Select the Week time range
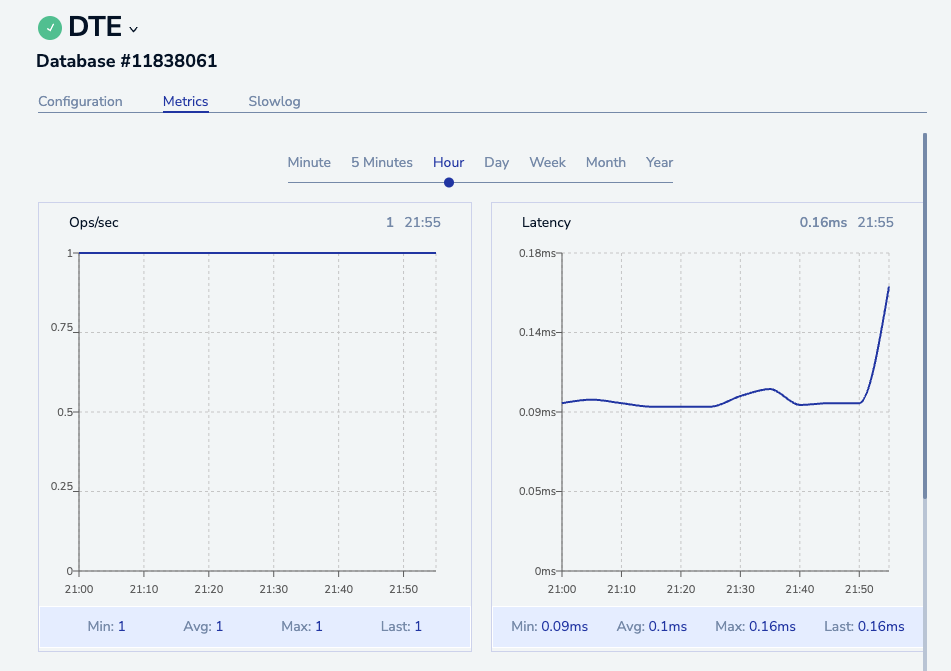 click(x=547, y=163)
